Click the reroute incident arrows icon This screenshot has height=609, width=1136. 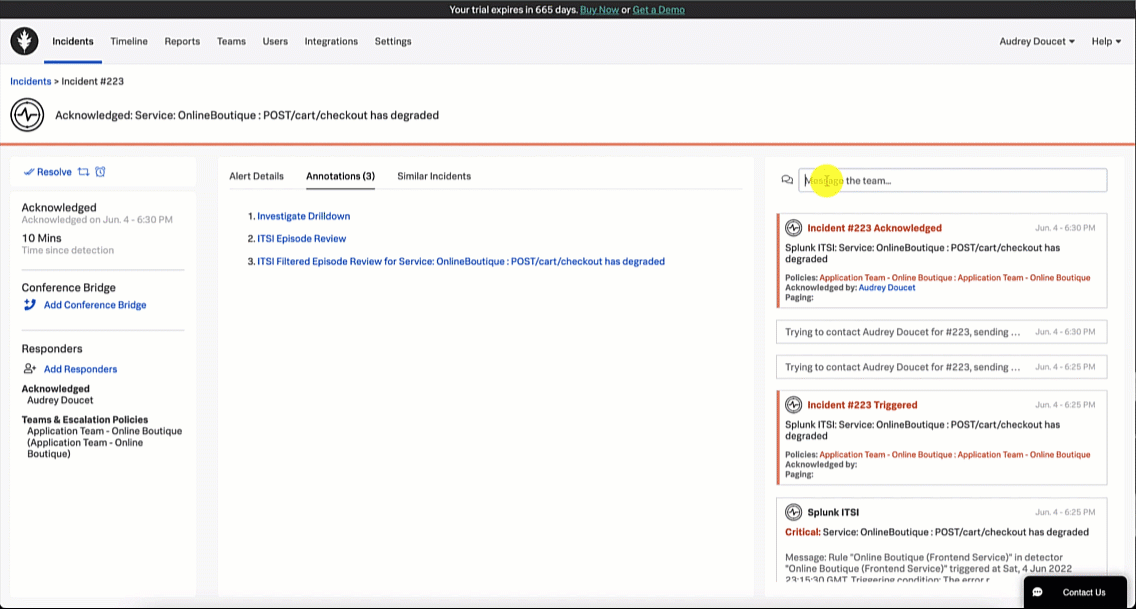click(x=83, y=172)
